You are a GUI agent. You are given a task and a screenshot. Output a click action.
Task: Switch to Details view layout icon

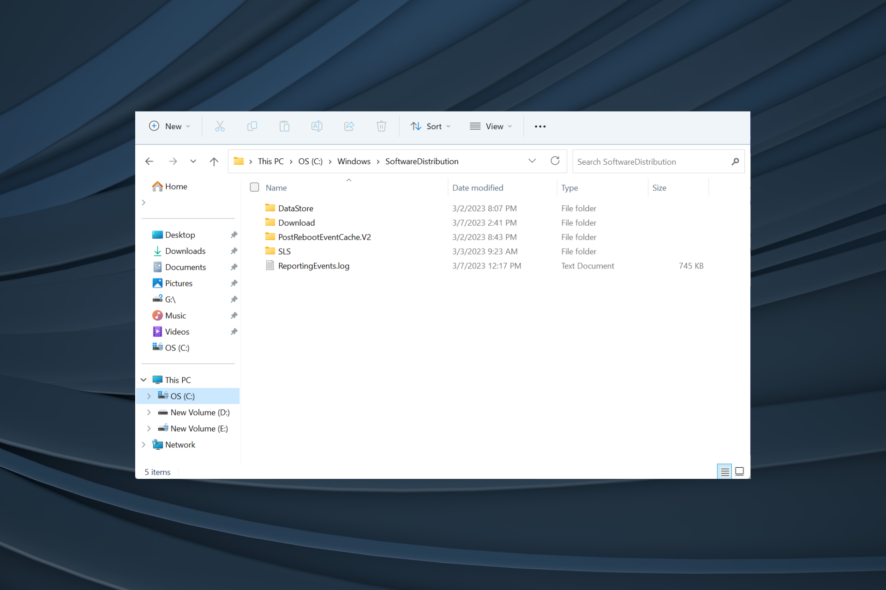point(724,471)
